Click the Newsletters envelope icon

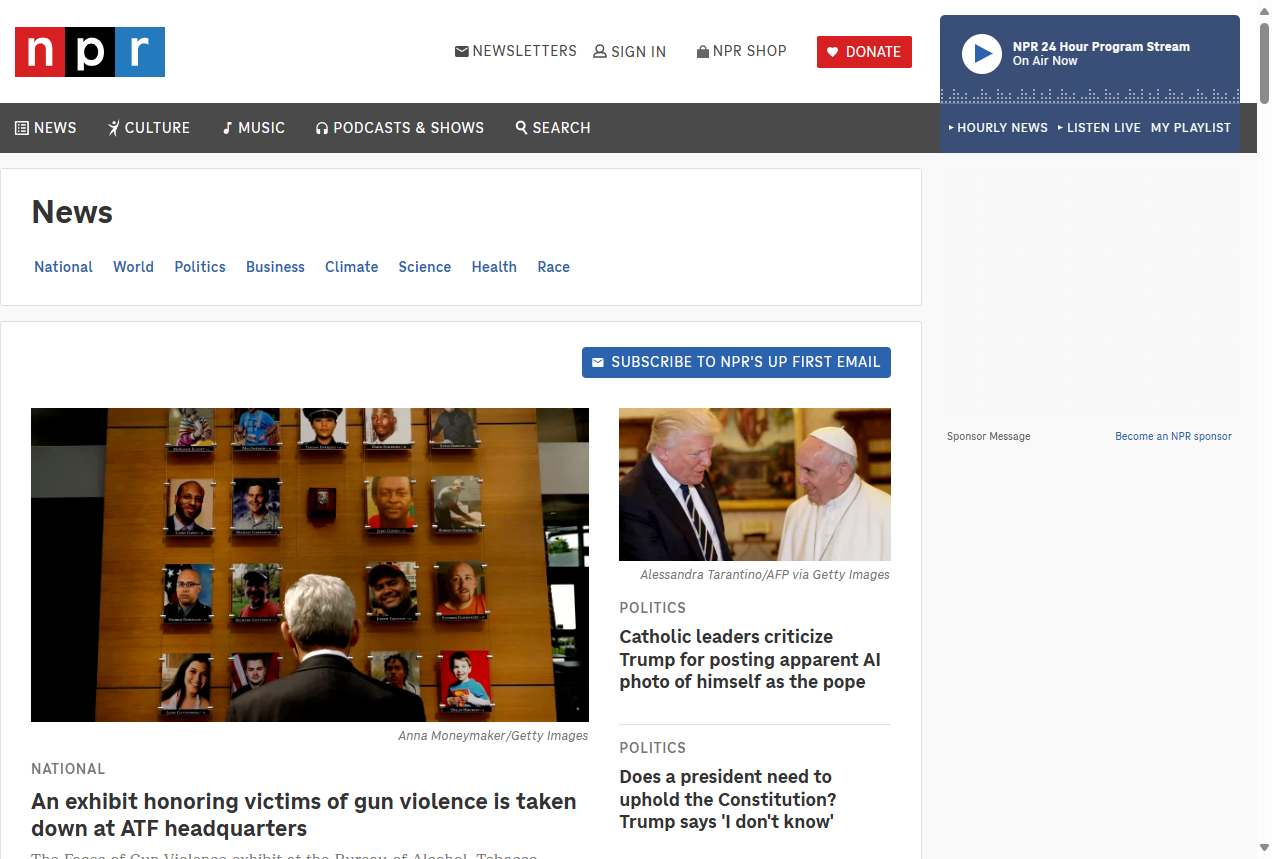[x=461, y=51]
